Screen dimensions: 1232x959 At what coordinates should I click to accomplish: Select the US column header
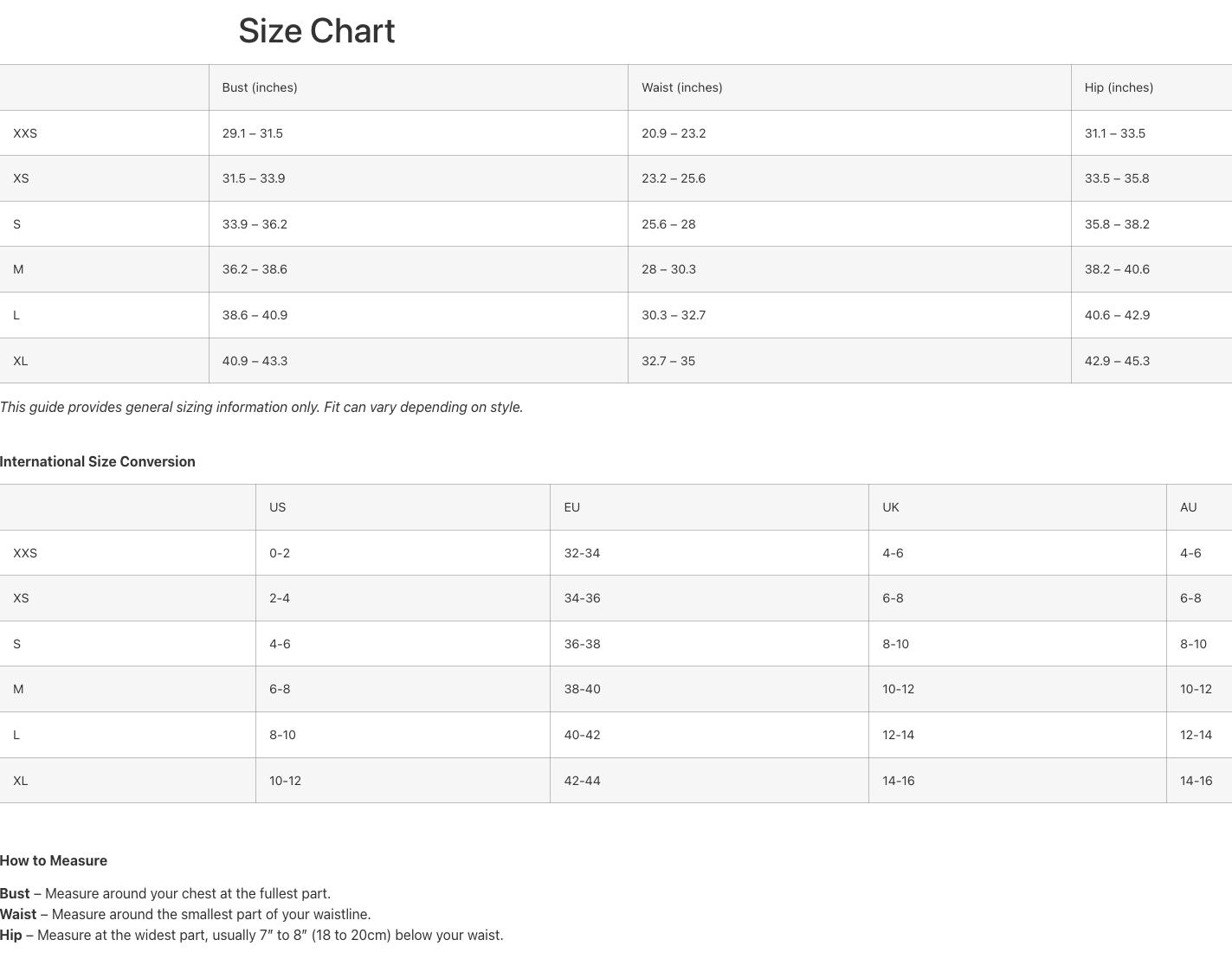click(277, 507)
